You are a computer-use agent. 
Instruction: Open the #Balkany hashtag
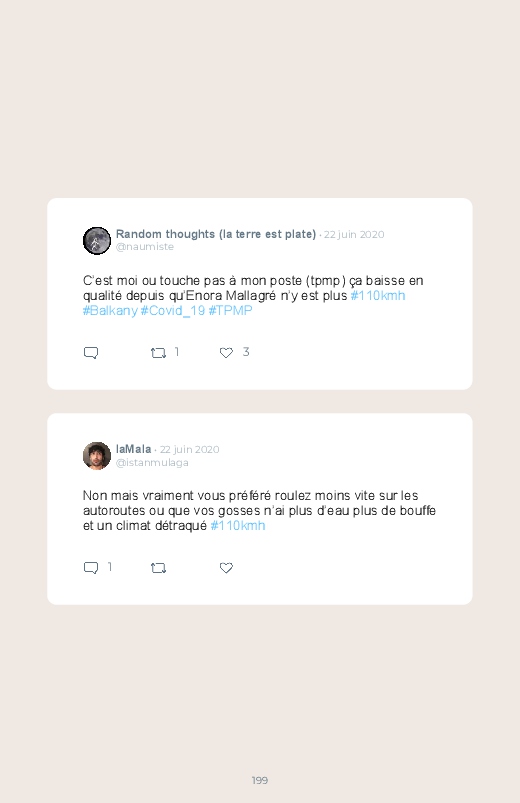click(x=110, y=311)
